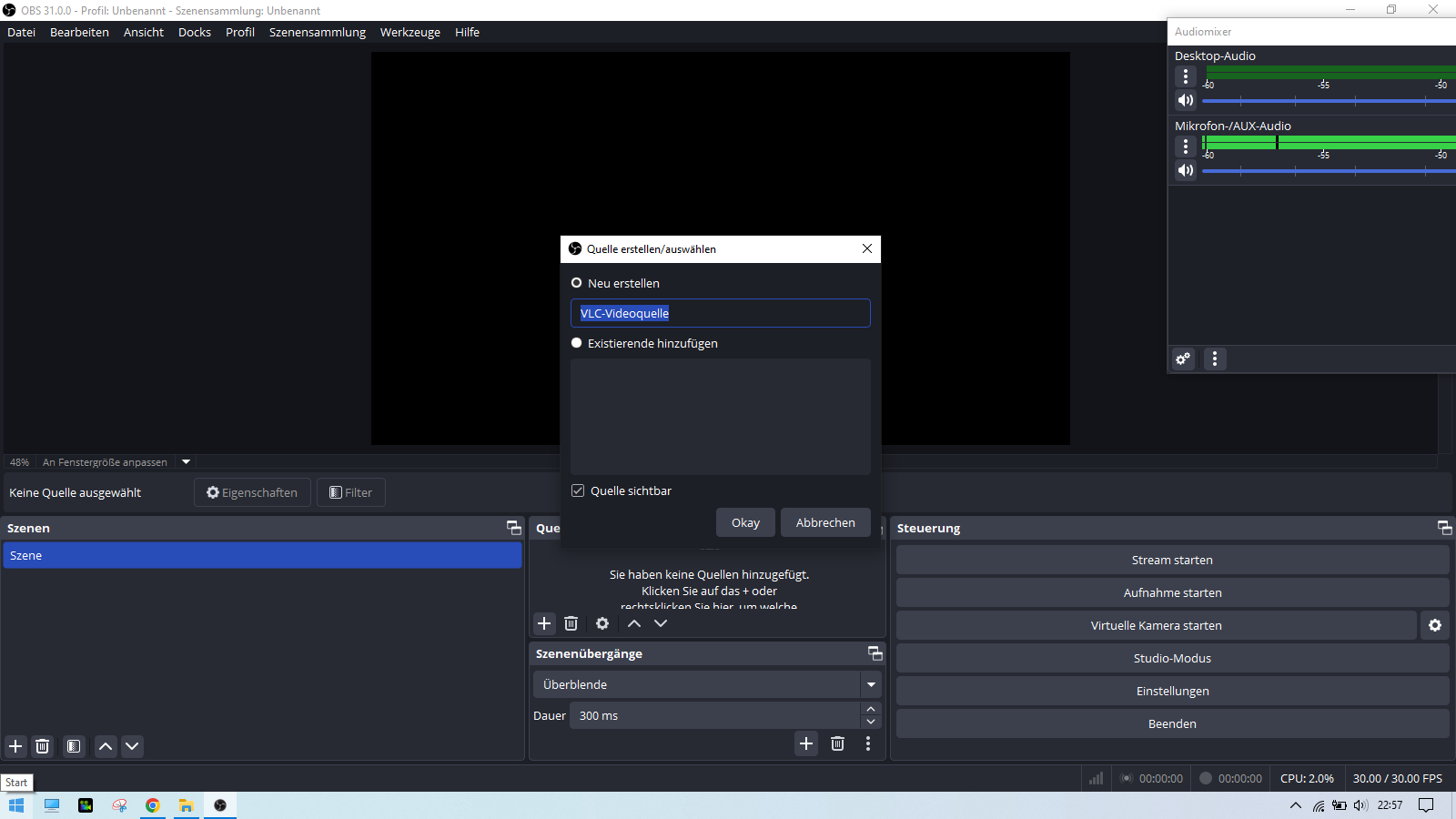Image resolution: width=1456 pixels, height=819 pixels.
Task: Open virtual camera settings gear
Action: [x=1435, y=625]
